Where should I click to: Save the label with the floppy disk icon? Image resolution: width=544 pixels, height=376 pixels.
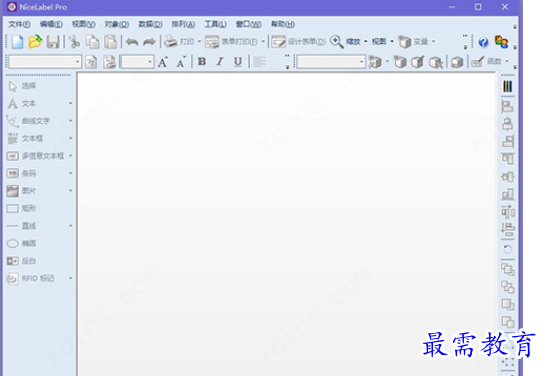coord(53,42)
